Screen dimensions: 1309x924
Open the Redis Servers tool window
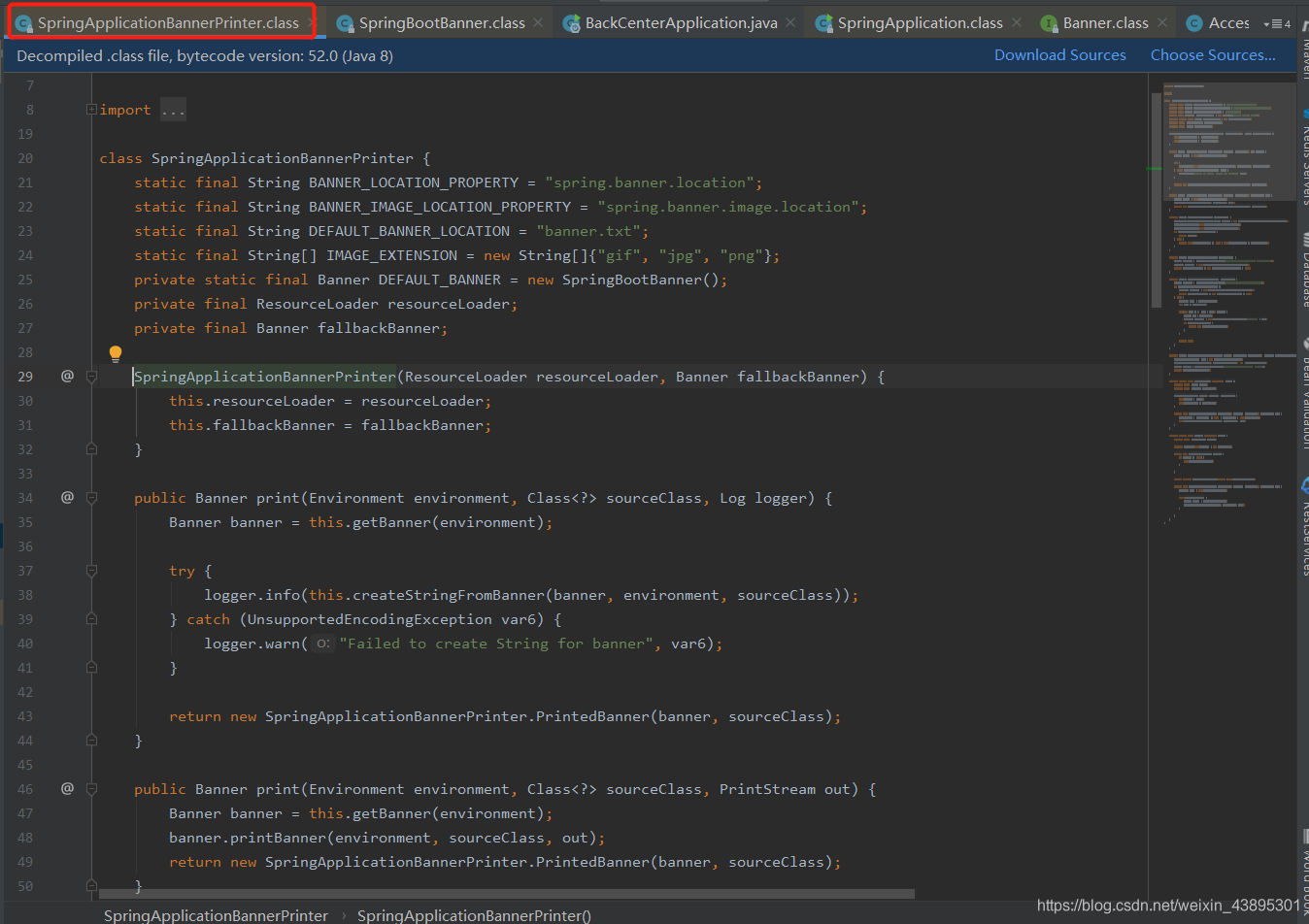tap(1304, 158)
